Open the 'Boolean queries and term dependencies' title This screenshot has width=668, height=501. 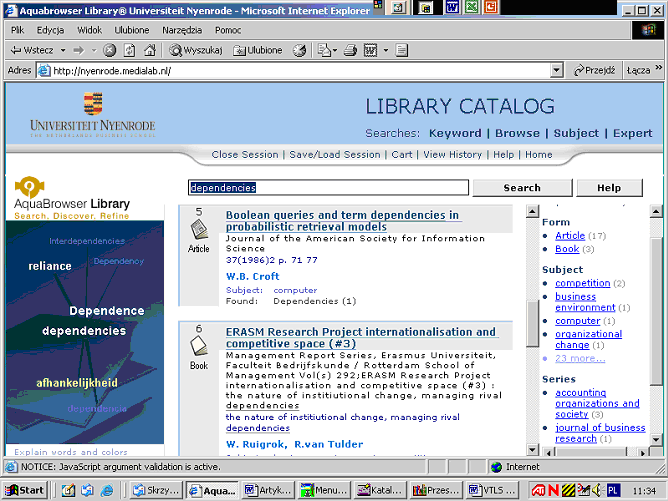[342, 221]
